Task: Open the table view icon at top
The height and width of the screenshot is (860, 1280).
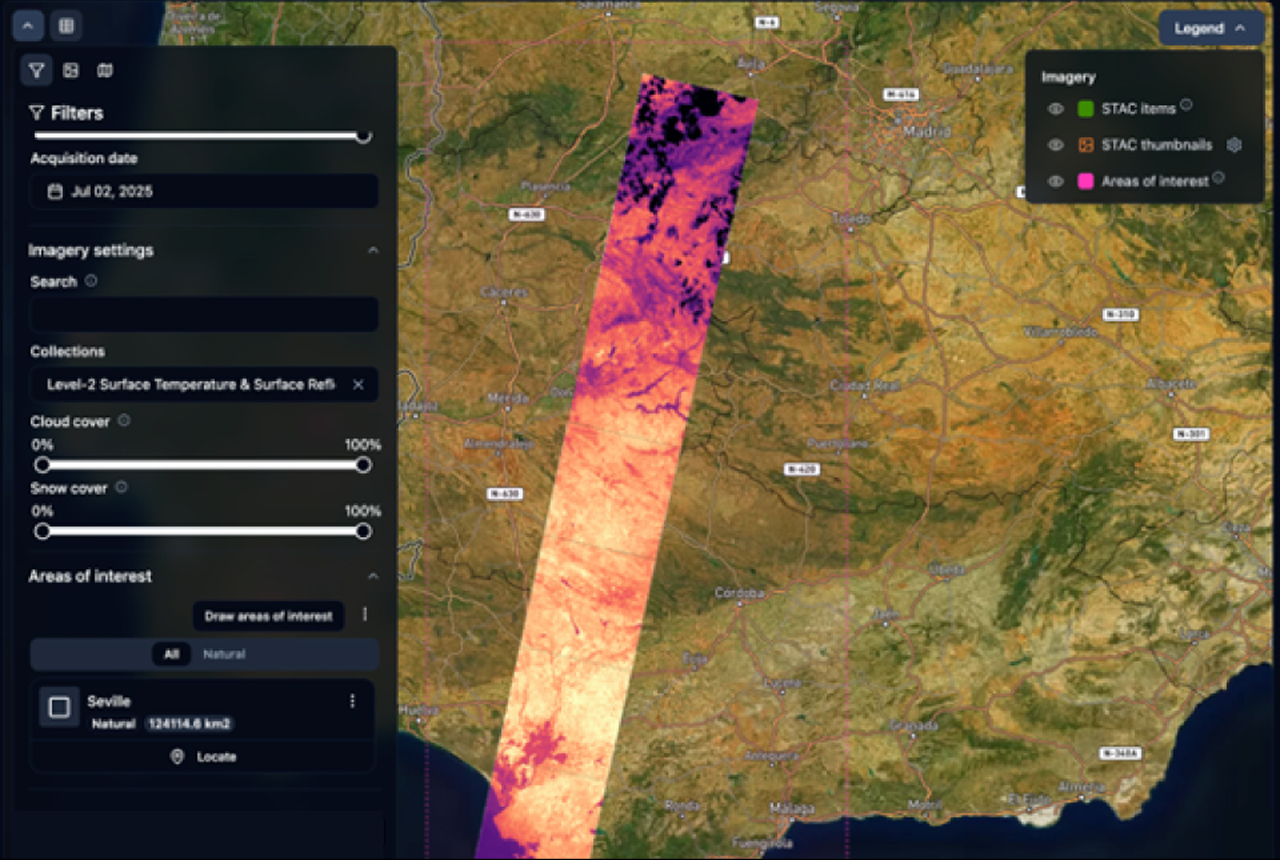Action: coord(66,26)
